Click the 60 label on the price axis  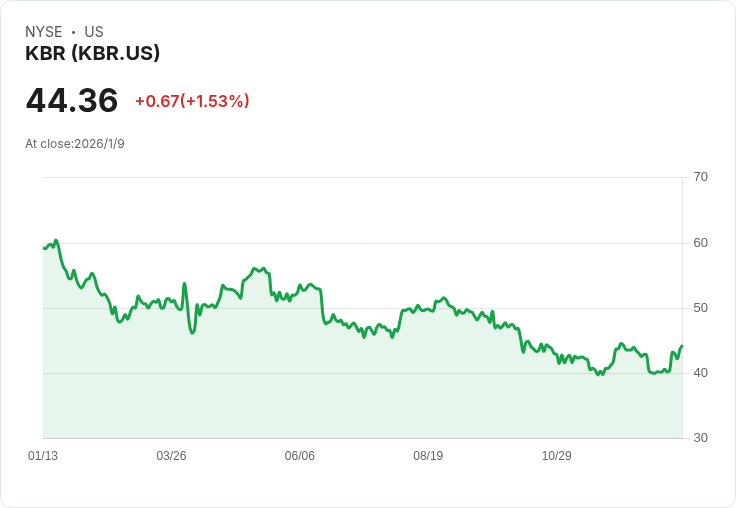(700, 242)
